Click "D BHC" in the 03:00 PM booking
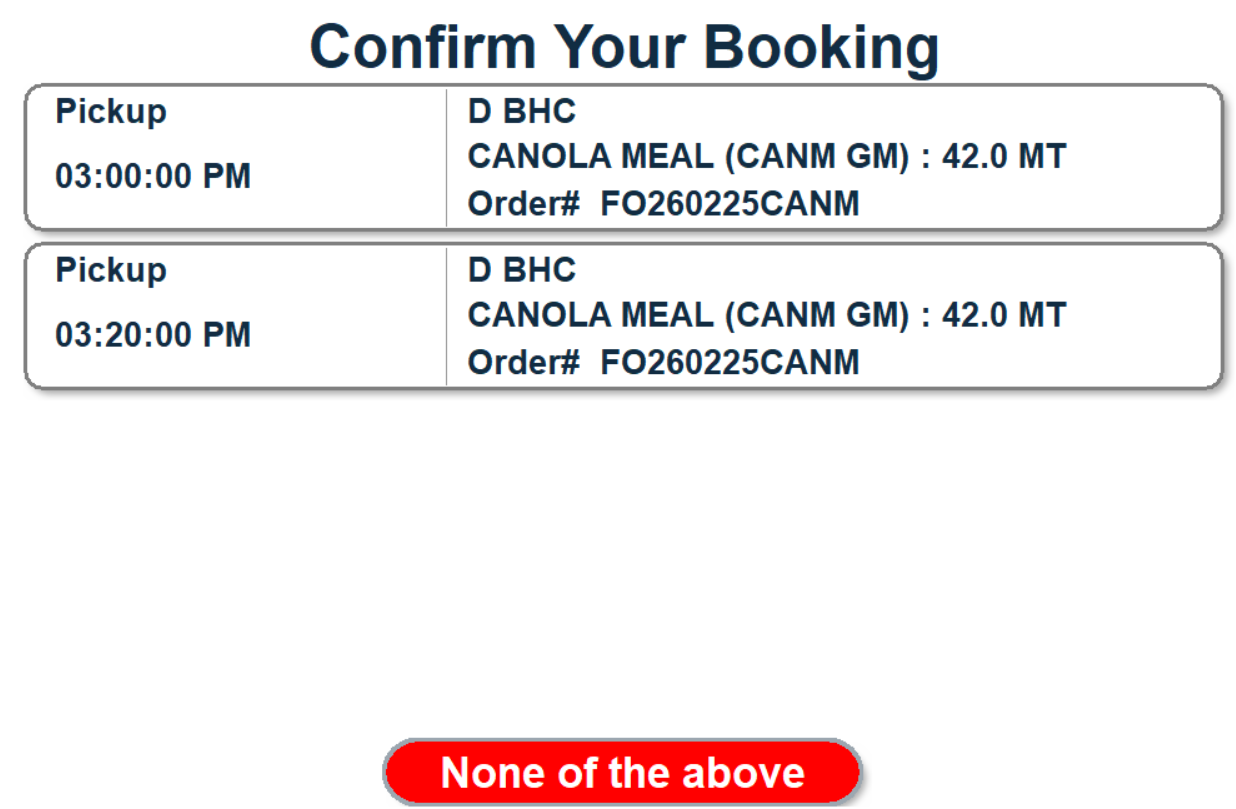The image size is (1236, 809). [522, 111]
